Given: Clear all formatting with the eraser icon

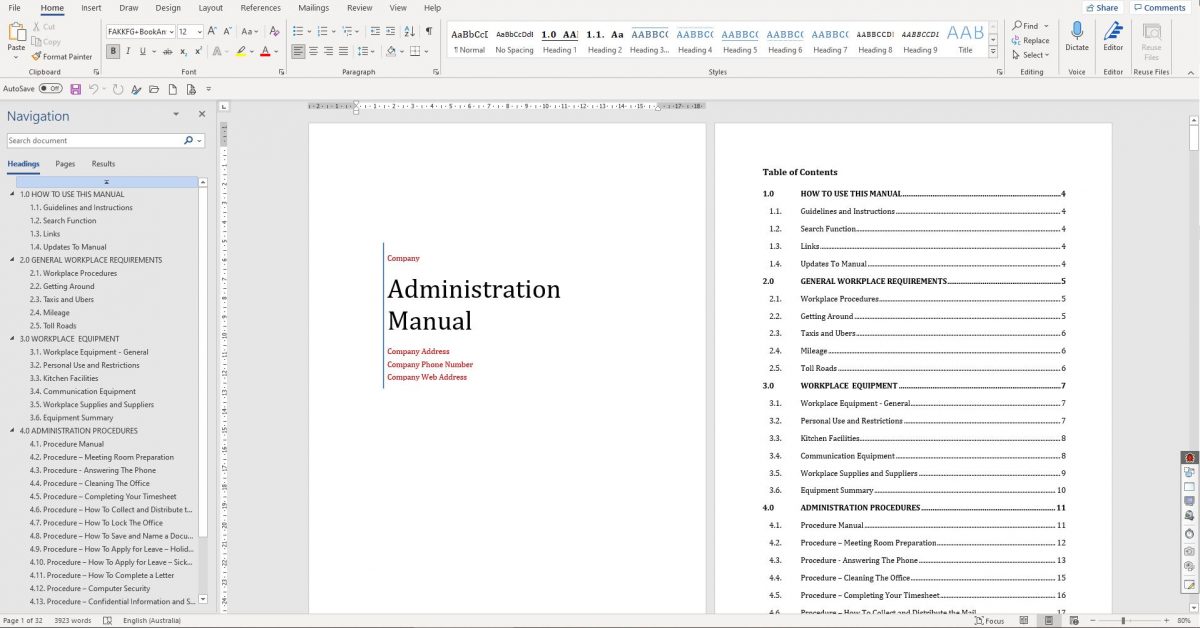Looking at the screenshot, I should 277,30.
